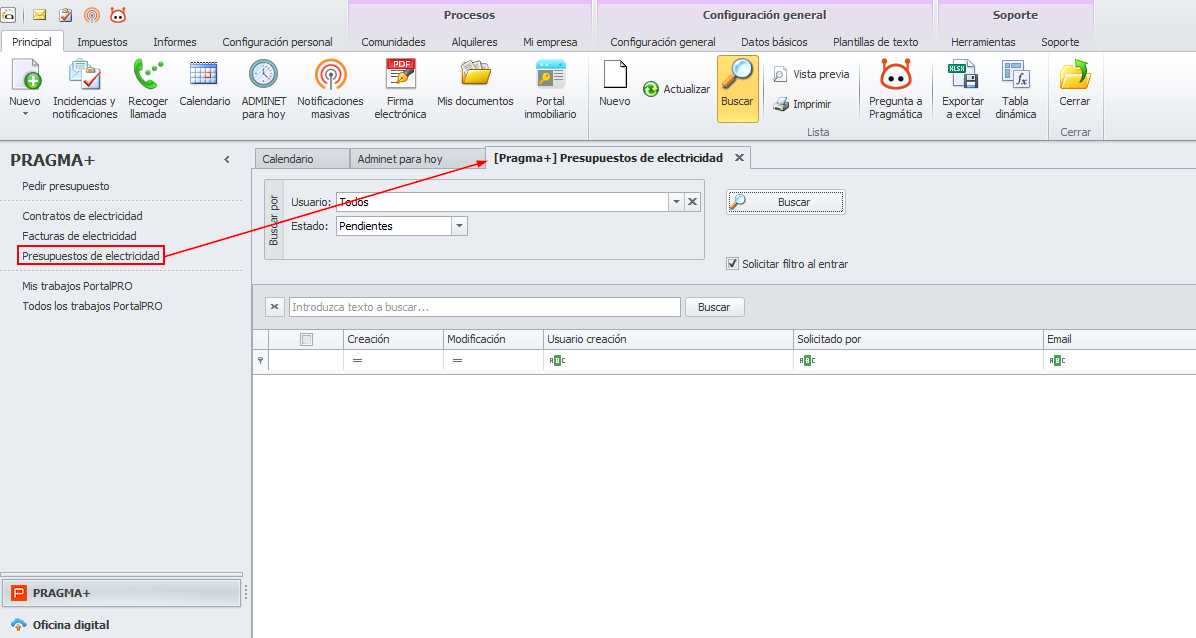Image resolution: width=1196 pixels, height=638 pixels.
Task: Click the red mascot icon in the quick access bar
Action: [x=117, y=14]
